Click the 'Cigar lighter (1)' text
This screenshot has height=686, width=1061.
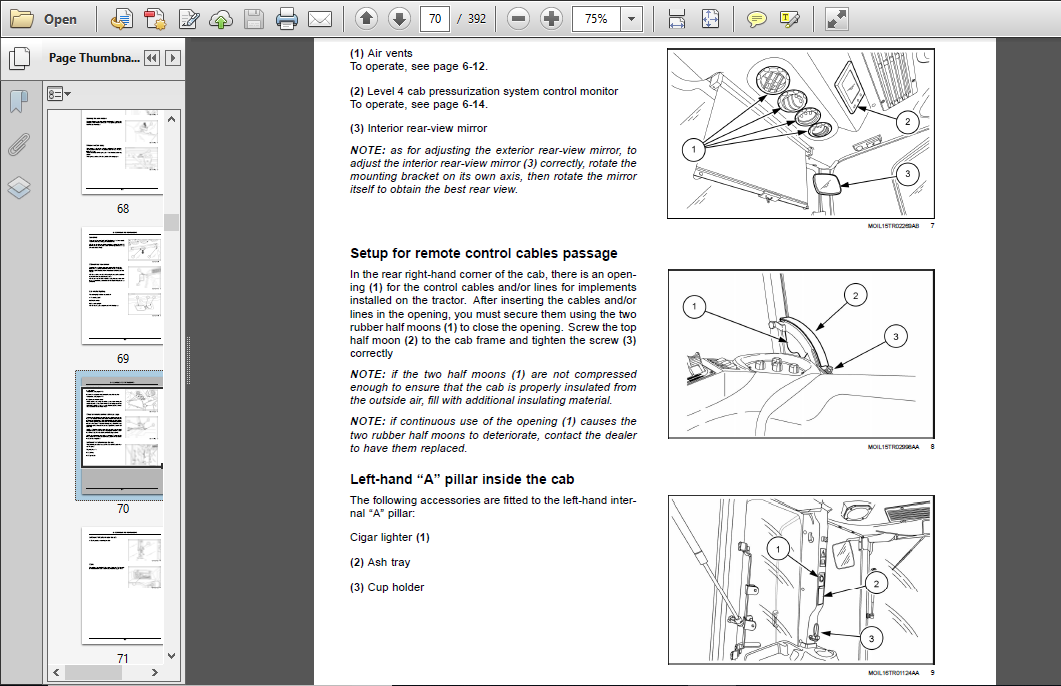pyautogui.click(x=390, y=537)
